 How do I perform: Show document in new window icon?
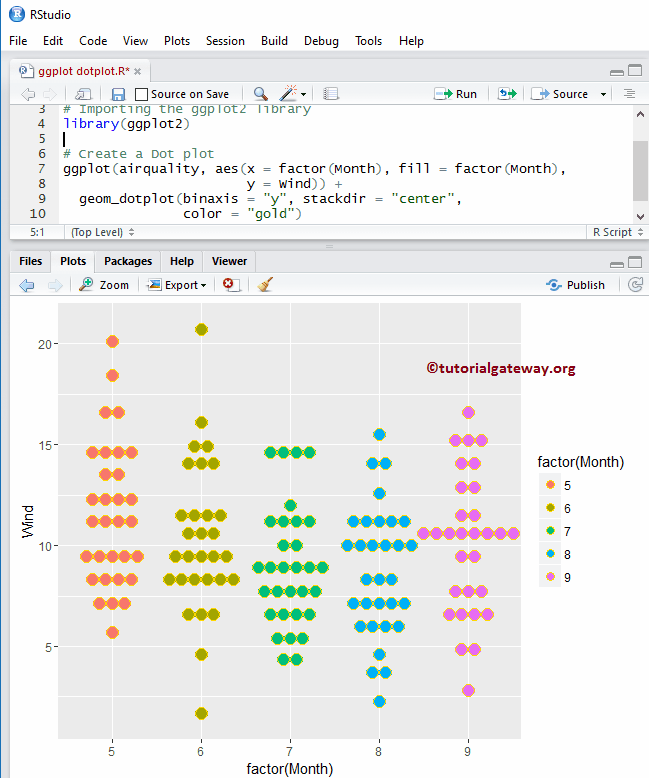coord(83,94)
